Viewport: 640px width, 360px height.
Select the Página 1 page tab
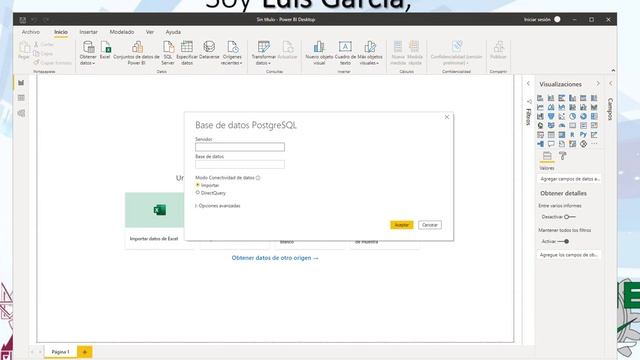click(x=60, y=352)
